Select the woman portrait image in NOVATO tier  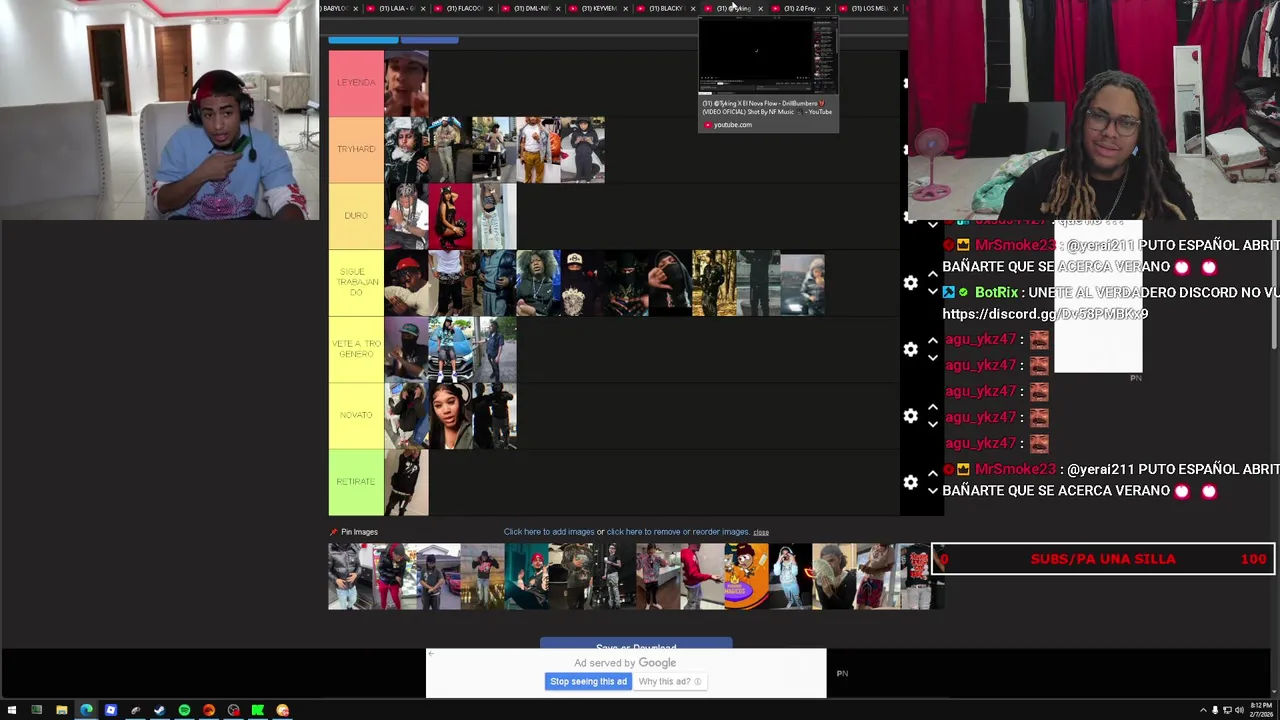pyautogui.click(x=450, y=415)
